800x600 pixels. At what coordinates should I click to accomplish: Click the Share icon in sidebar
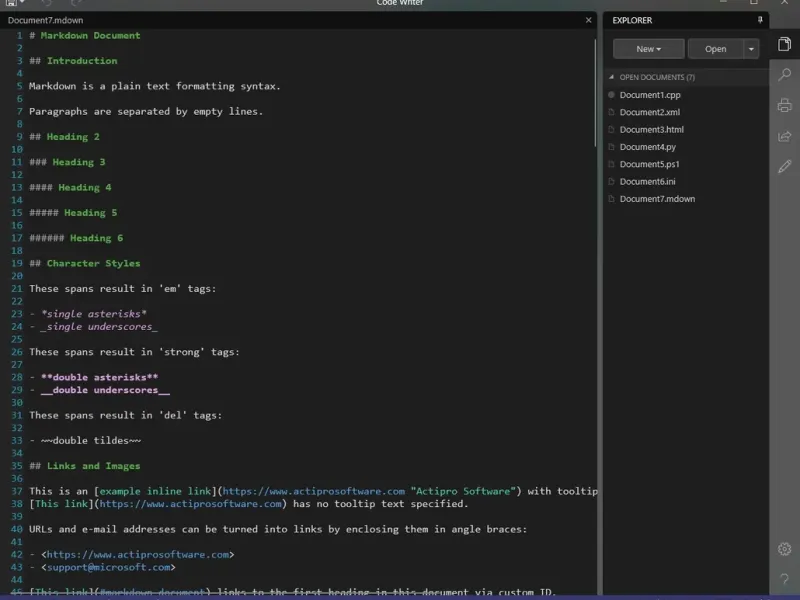click(x=785, y=136)
